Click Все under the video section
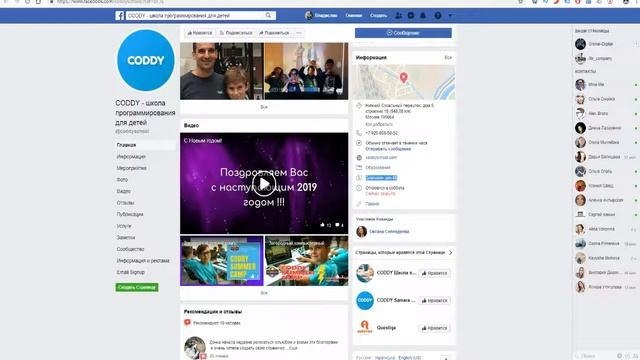The height and width of the screenshot is (360, 640). [264, 293]
